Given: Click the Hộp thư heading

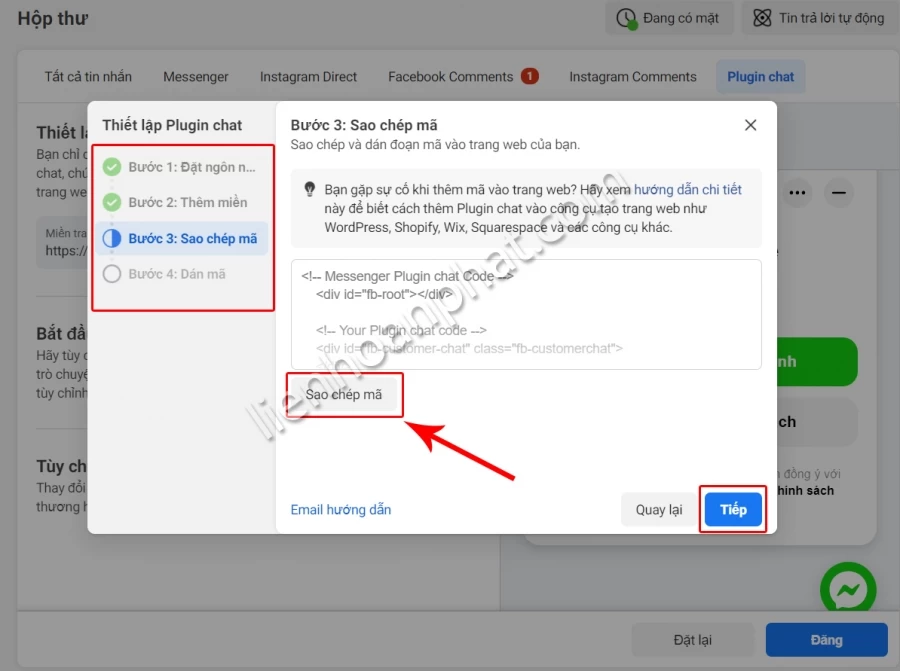Looking at the screenshot, I should click(x=52, y=18).
